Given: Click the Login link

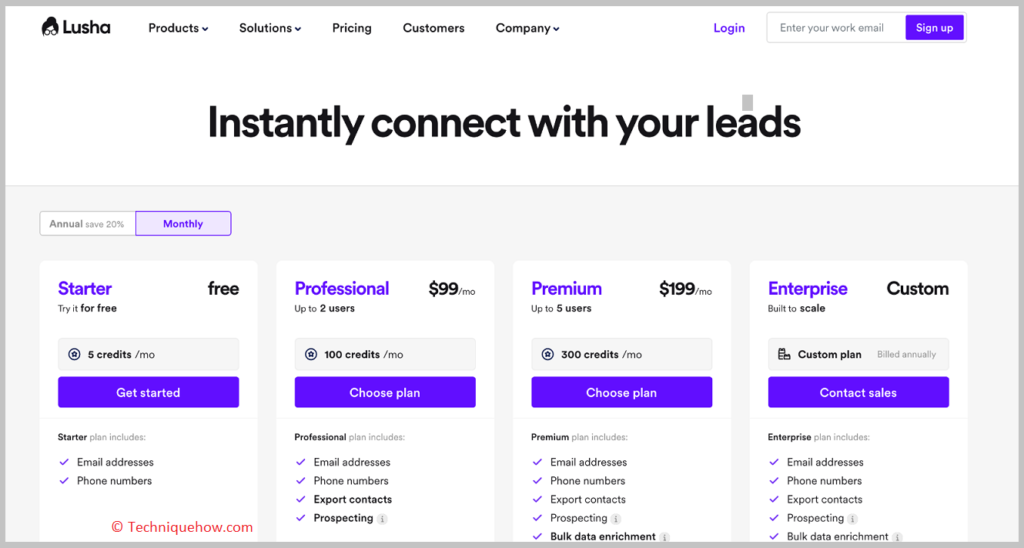Looking at the screenshot, I should click(x=729, y=28).
